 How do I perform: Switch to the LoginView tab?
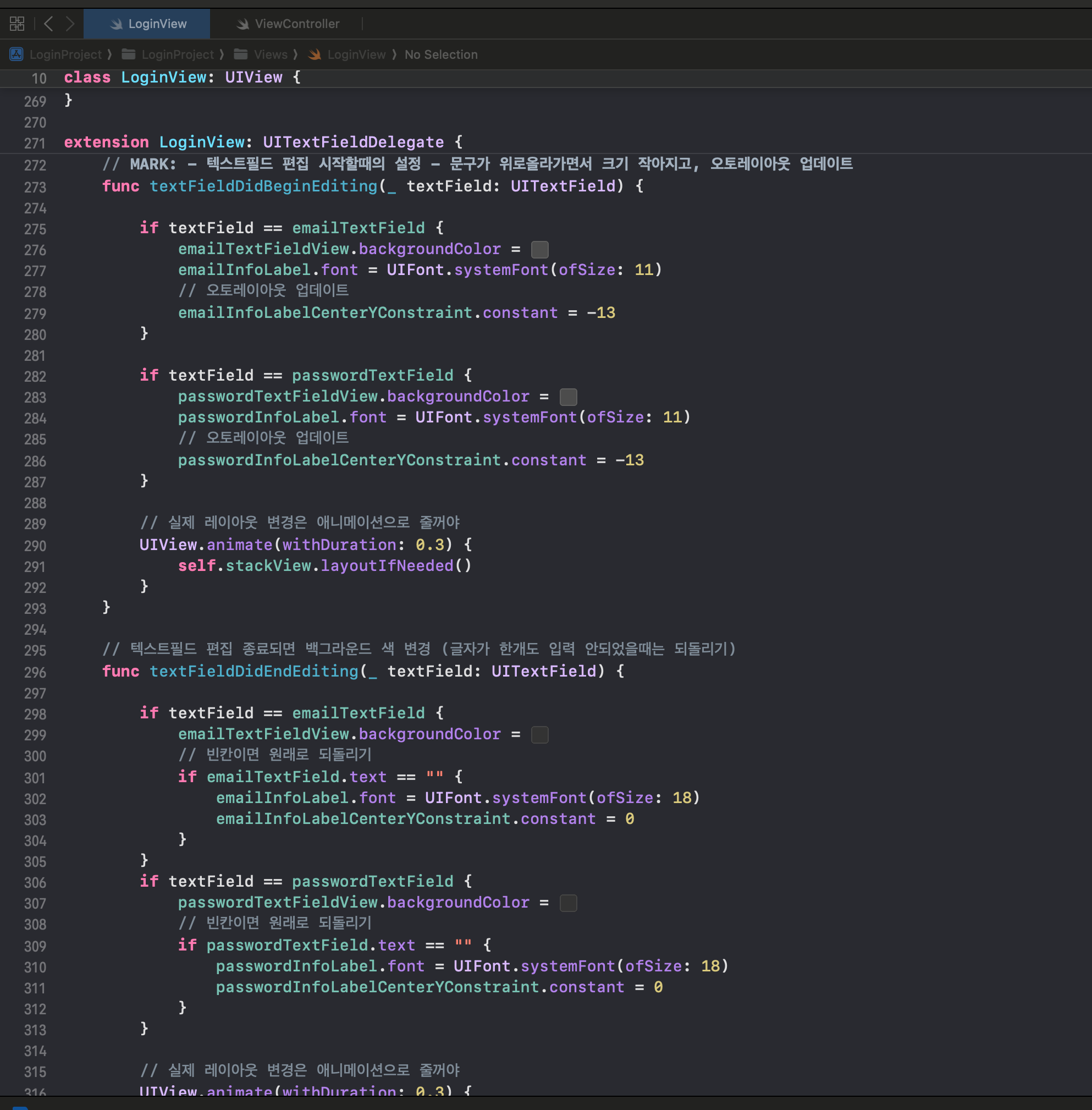[147, 24]
